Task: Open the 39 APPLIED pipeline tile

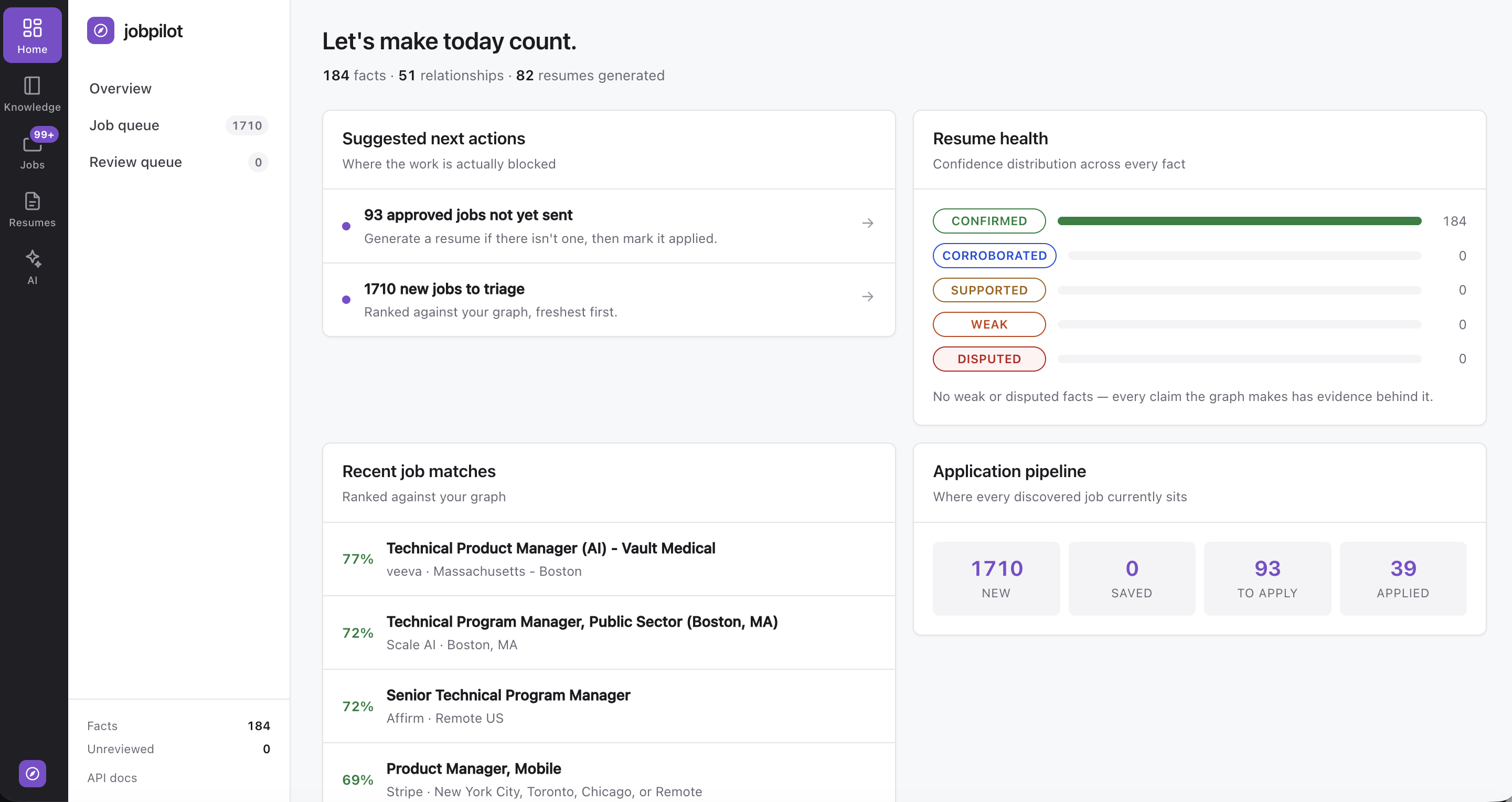Action: 1403,578
